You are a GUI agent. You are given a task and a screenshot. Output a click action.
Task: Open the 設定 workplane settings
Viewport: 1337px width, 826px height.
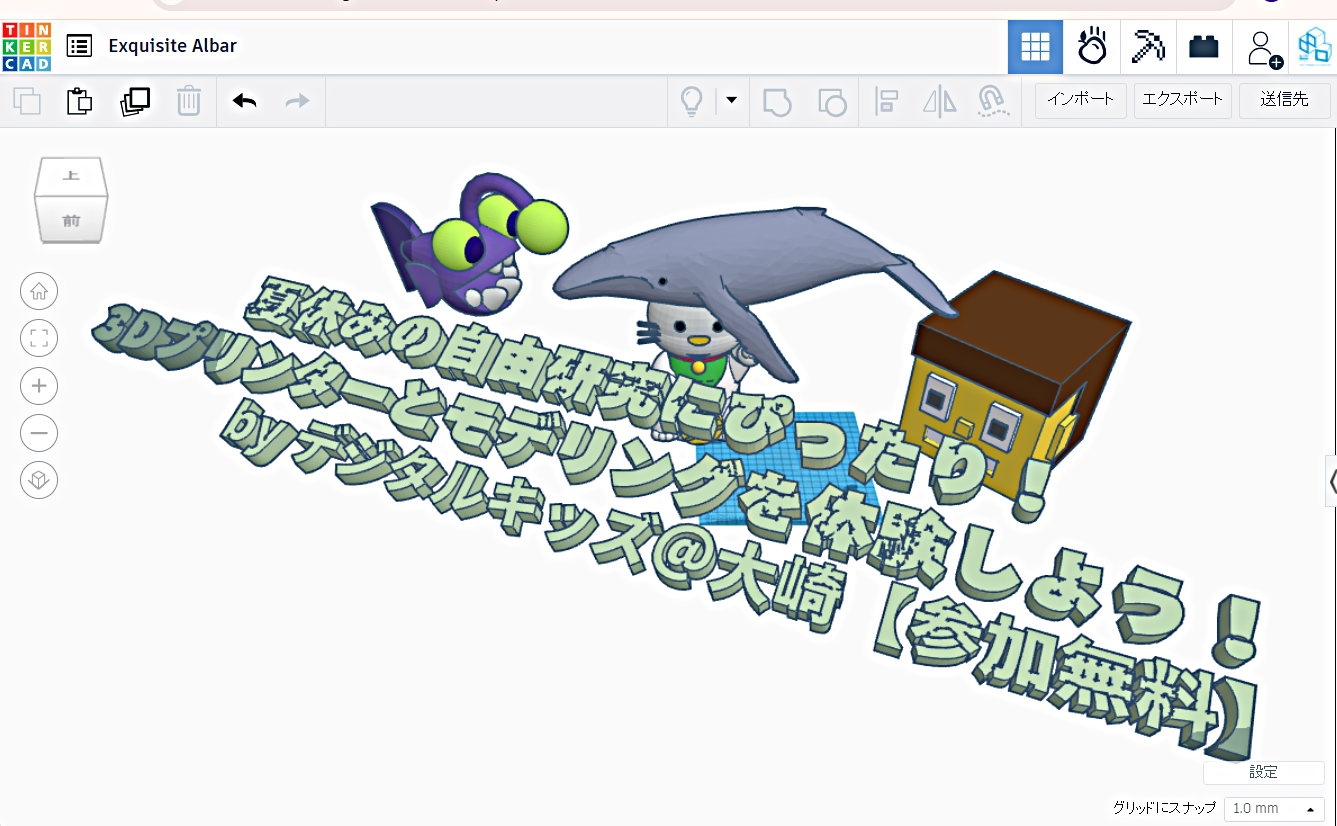[x=1263, y=772]
